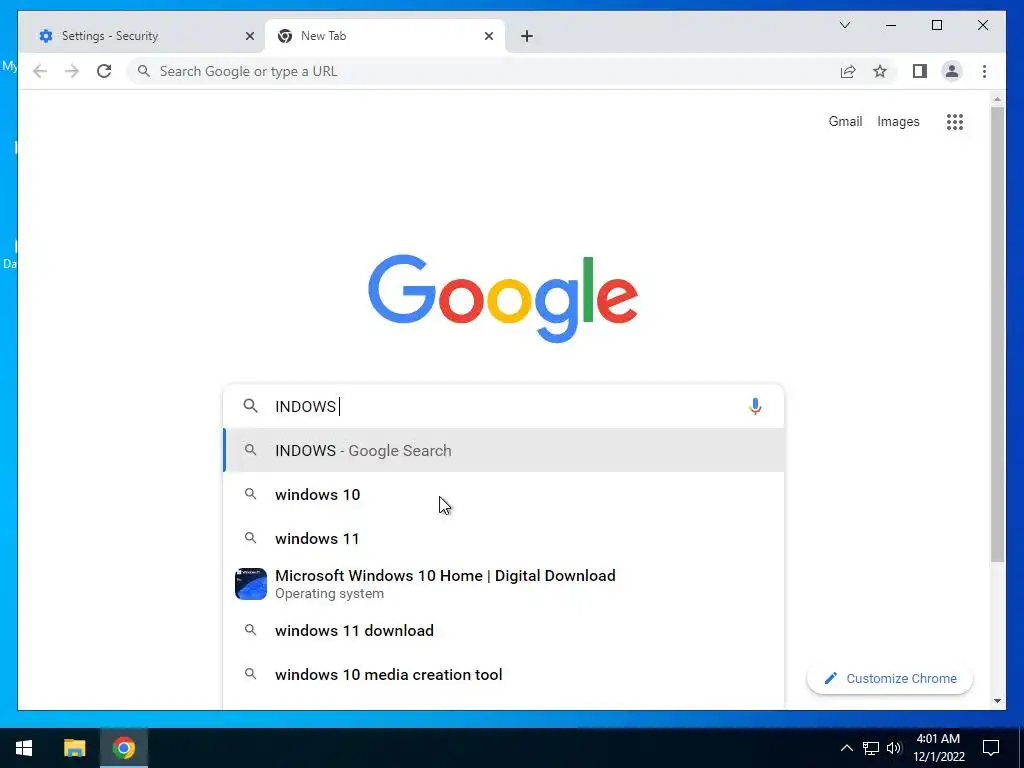This screenshot has width=1024, height=768.
Task: Click the browser forward arrow
Action: pos(72,71)
